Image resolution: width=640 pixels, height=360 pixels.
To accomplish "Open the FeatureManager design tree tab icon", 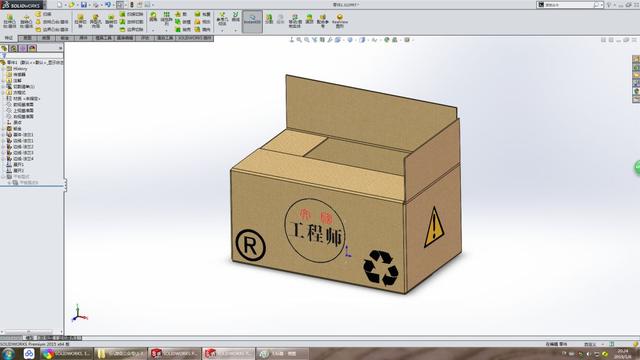I will (4, 48).
